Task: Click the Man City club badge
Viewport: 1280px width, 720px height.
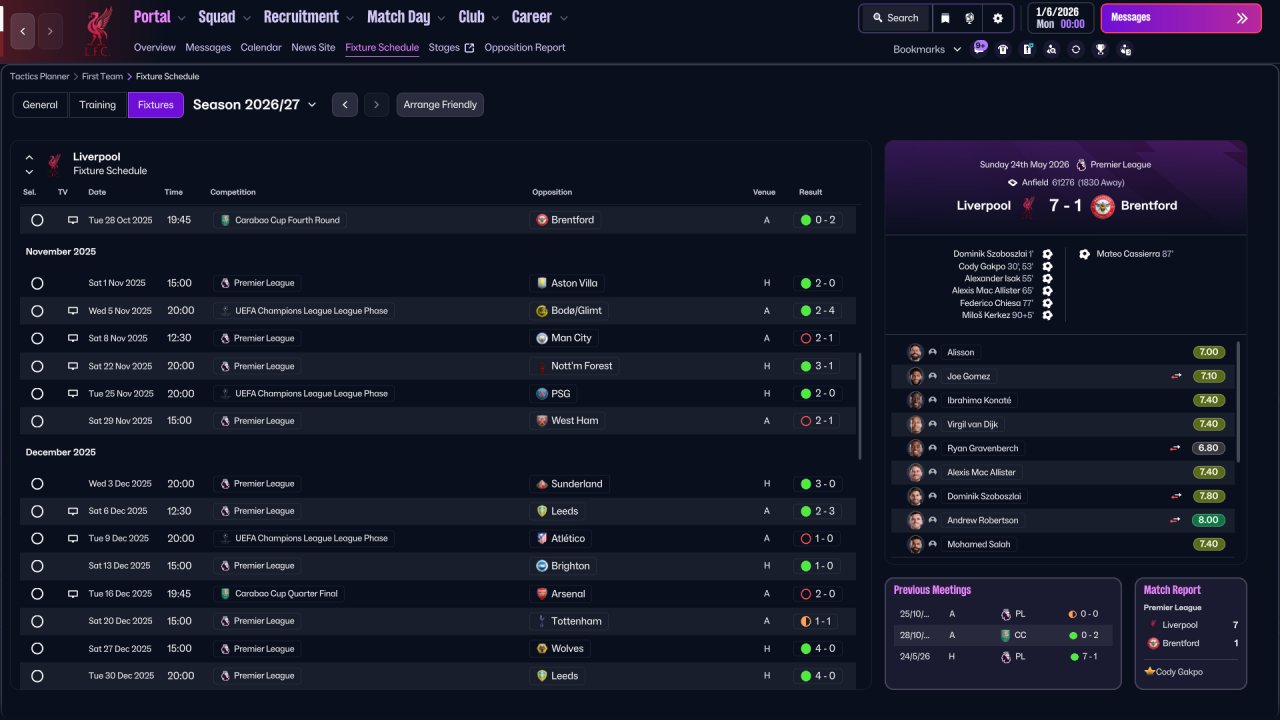Action: (x=541, y=338)
